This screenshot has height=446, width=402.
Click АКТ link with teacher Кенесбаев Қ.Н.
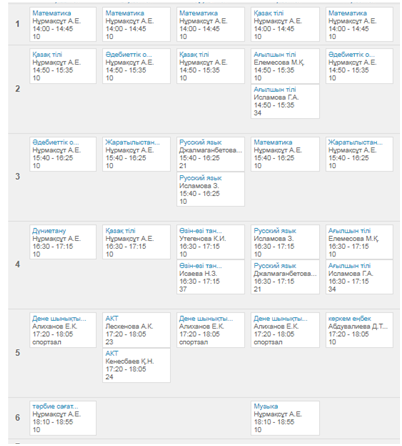coord(112,353)
